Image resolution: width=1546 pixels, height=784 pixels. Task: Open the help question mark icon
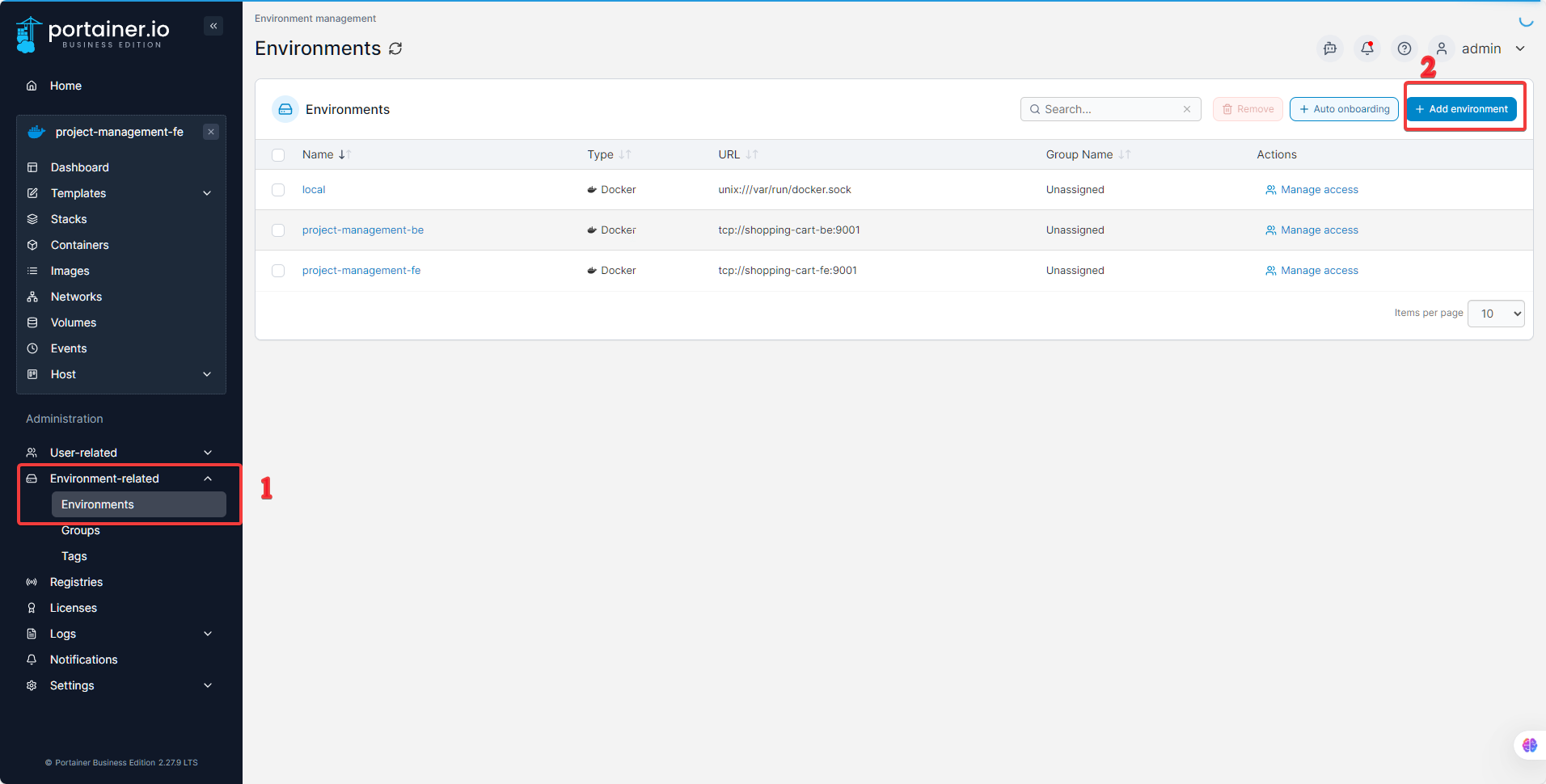(x=1404, y=48)
